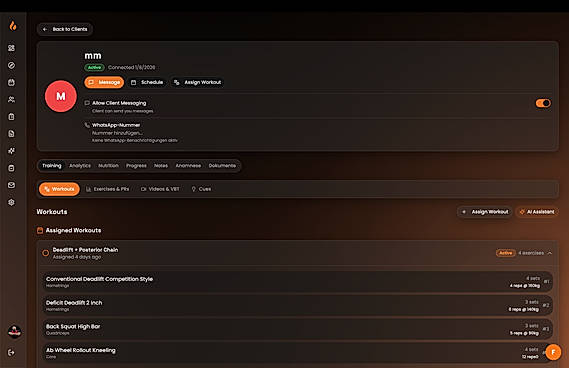Switch to the Dokumente tab

pos(222,166)
